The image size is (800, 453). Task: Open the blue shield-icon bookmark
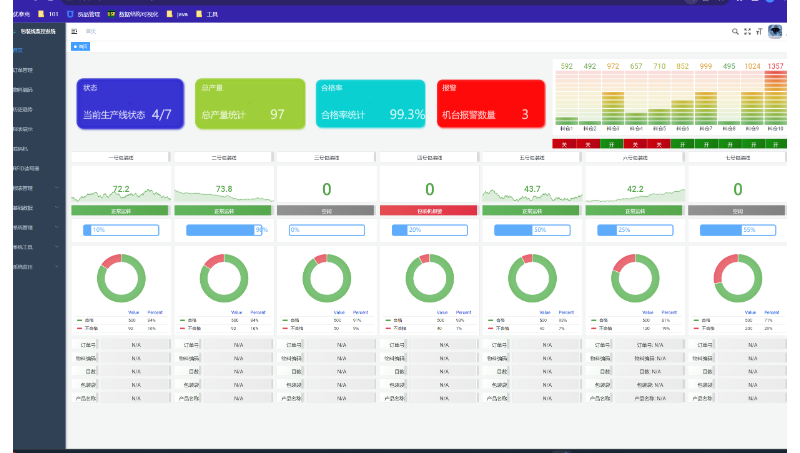(x=84, y=14)
